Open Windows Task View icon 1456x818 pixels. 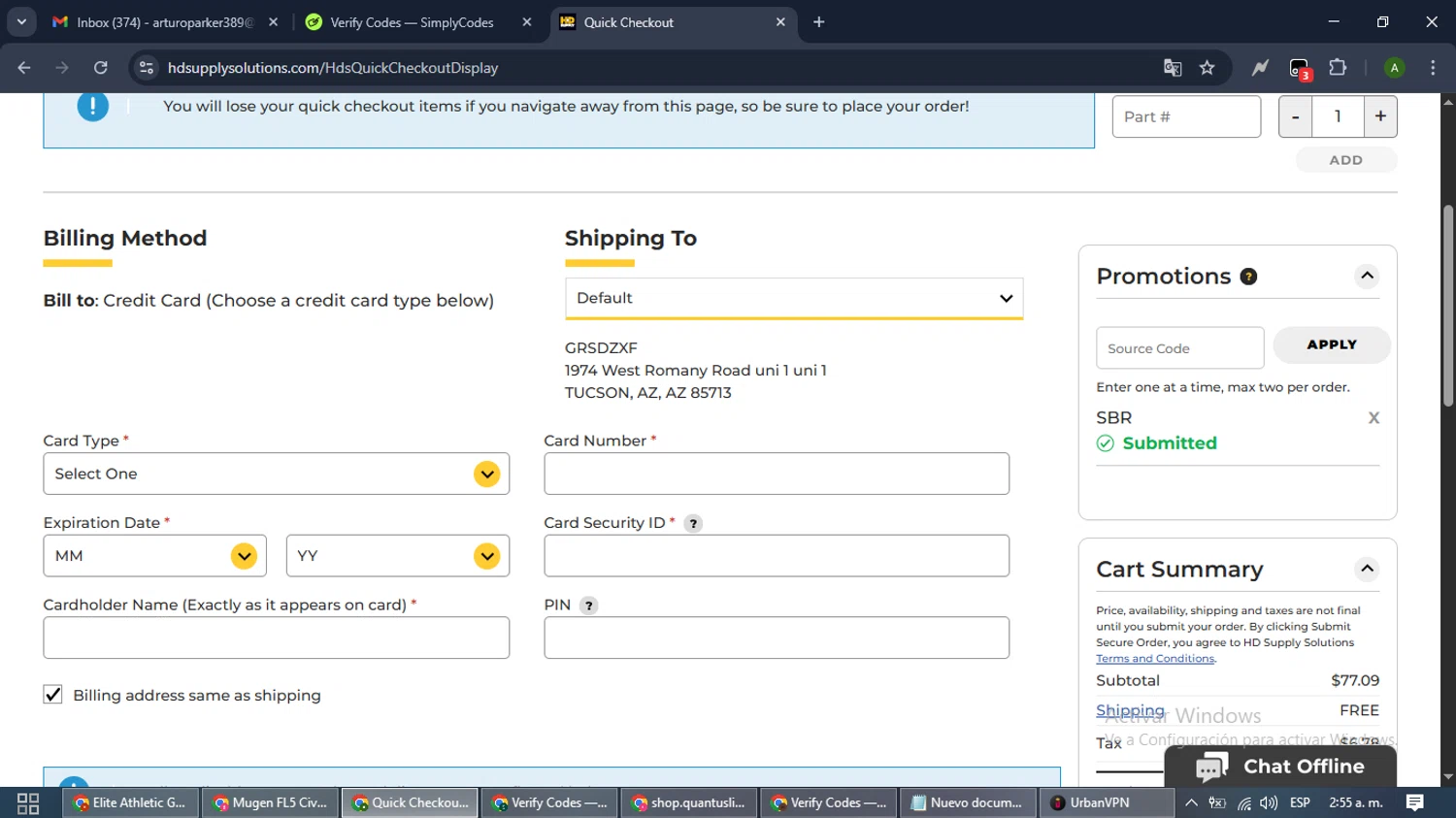click(x=28, y=803)
